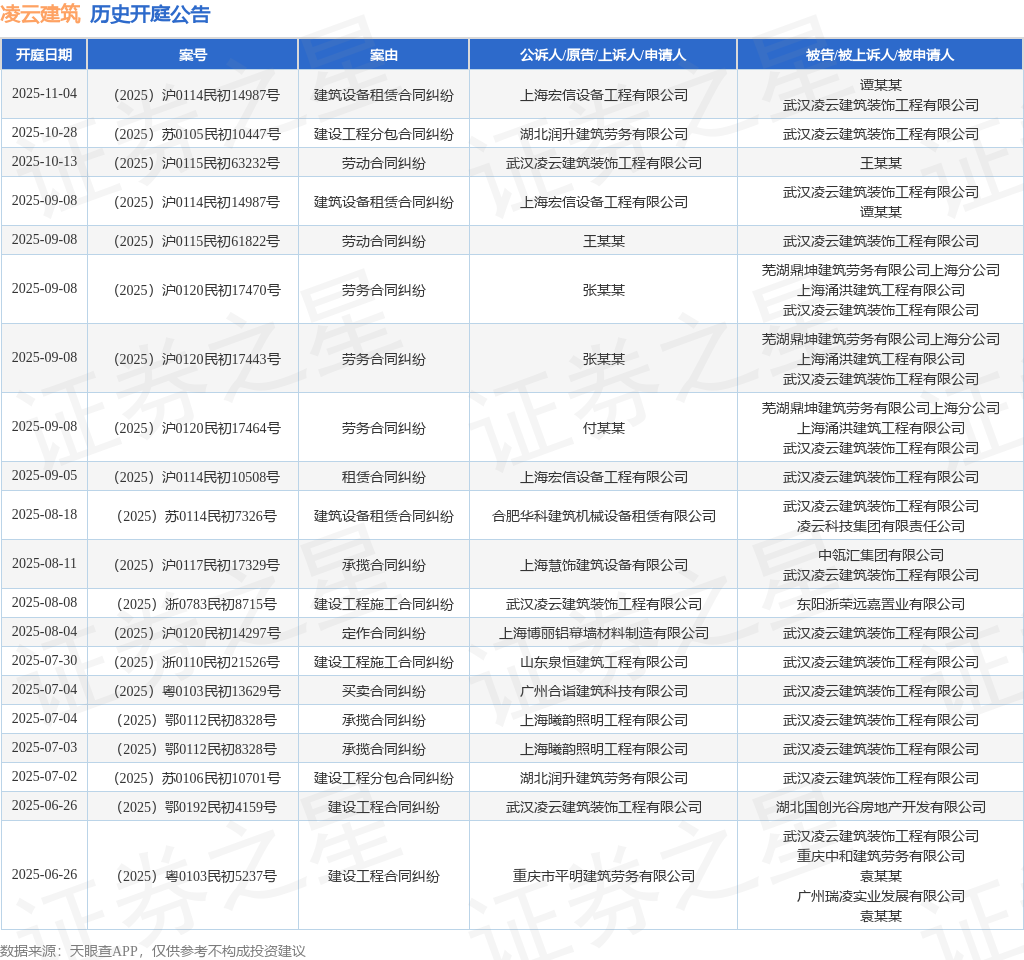This screenshot has width=1024, height=960.
Task: Click 建设工程施工合同纠纷 in the 2025-07-30 row
Action: click(384, 662)
